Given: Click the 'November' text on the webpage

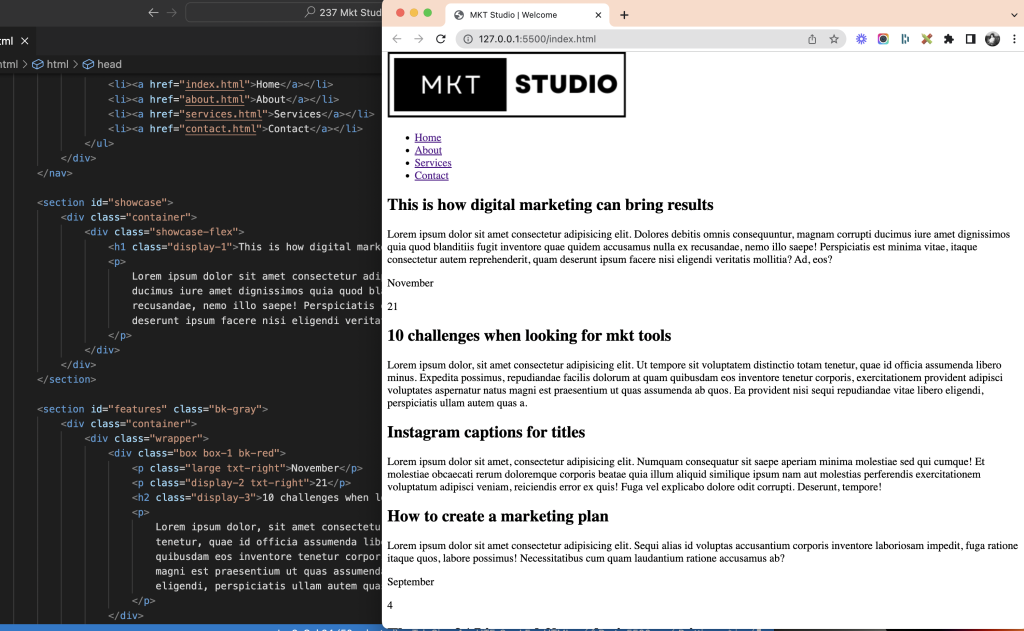Looking at the screenshot, I should point(410,283).
